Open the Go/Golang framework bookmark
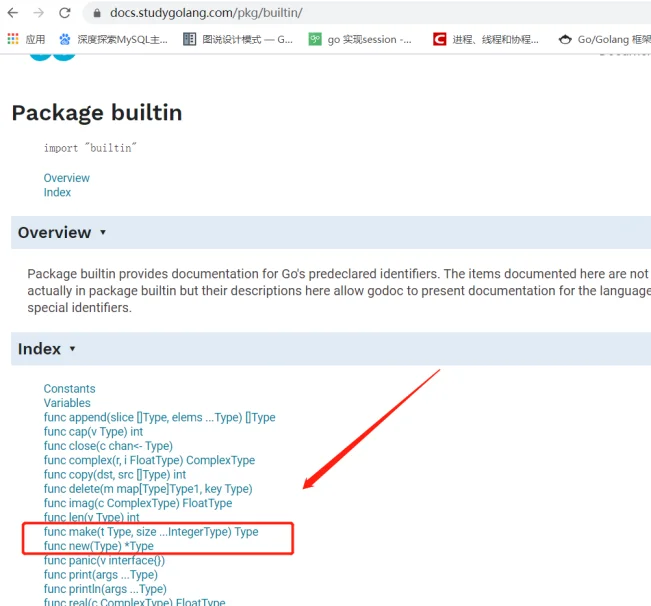The height and width of the screenshot is (606, 651). coord(604,39)
